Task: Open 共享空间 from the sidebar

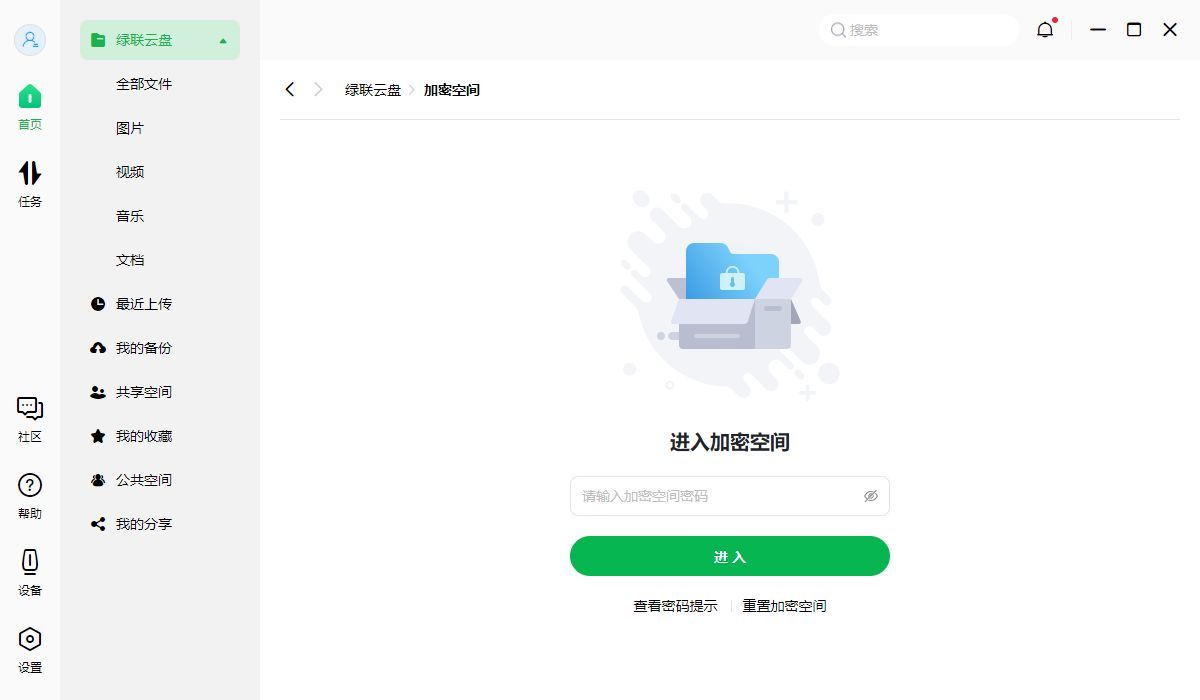Action: (x=146, y=392)
